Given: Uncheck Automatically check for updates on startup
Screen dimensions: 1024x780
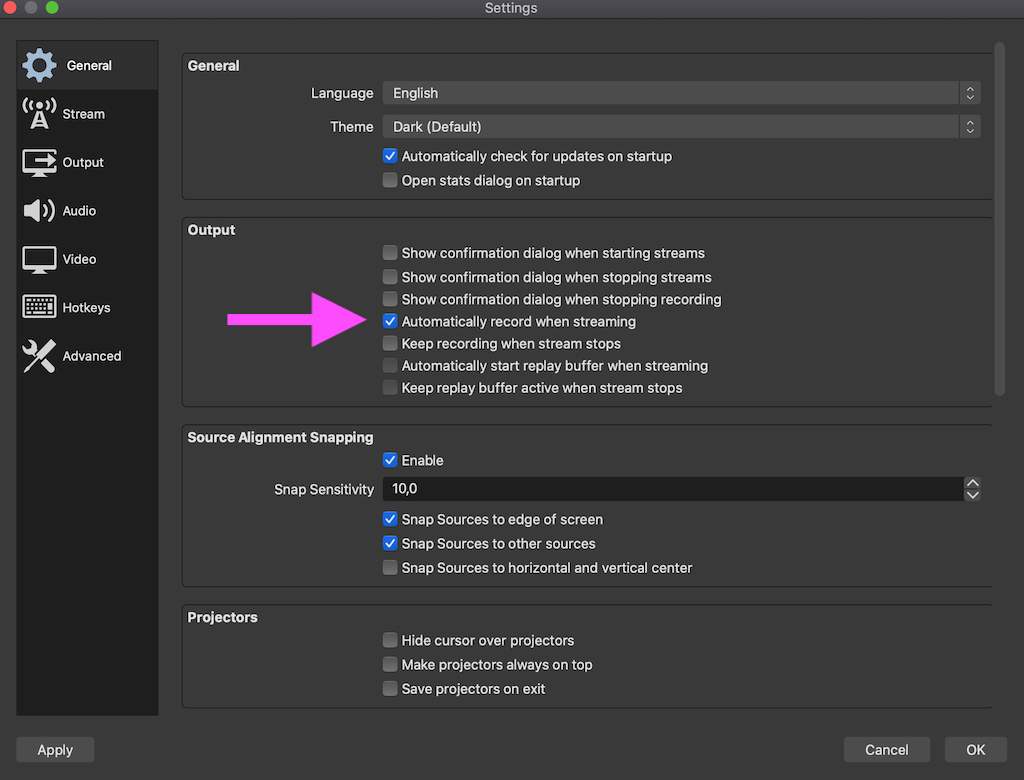Looking at the screenshot, I should 390,156.
